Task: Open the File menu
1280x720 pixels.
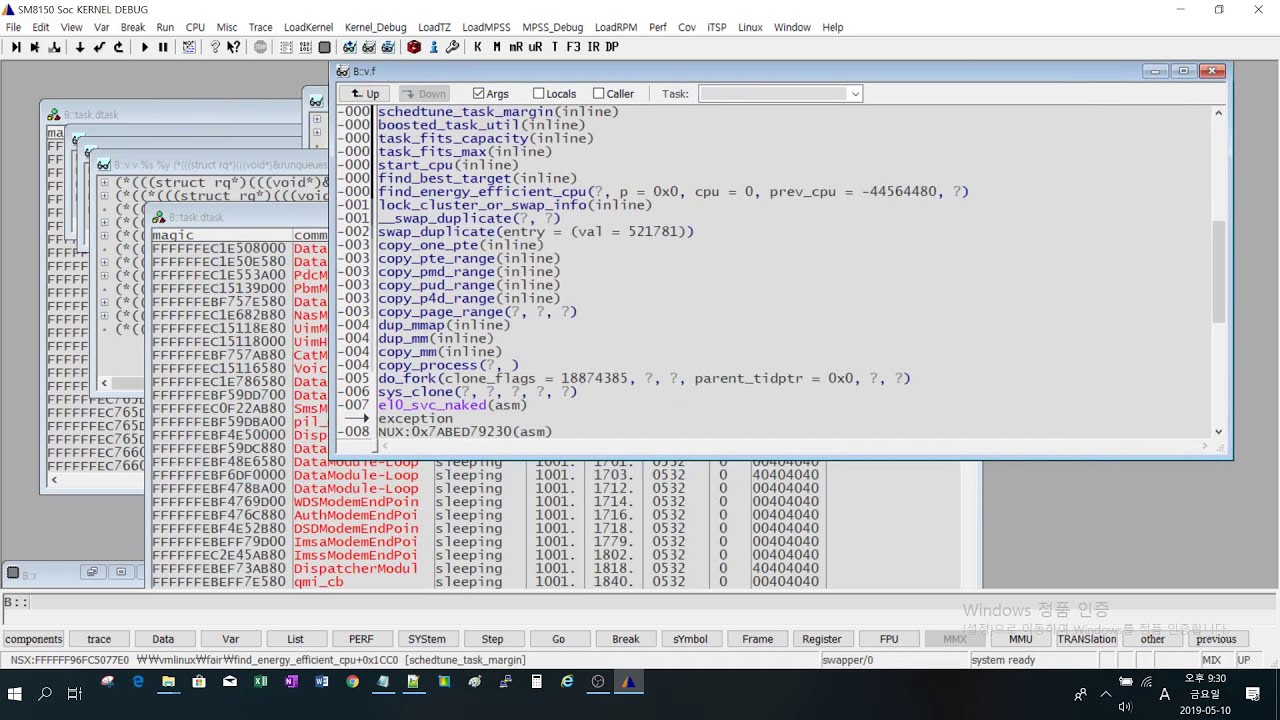Action: click(x=14, y=27)
